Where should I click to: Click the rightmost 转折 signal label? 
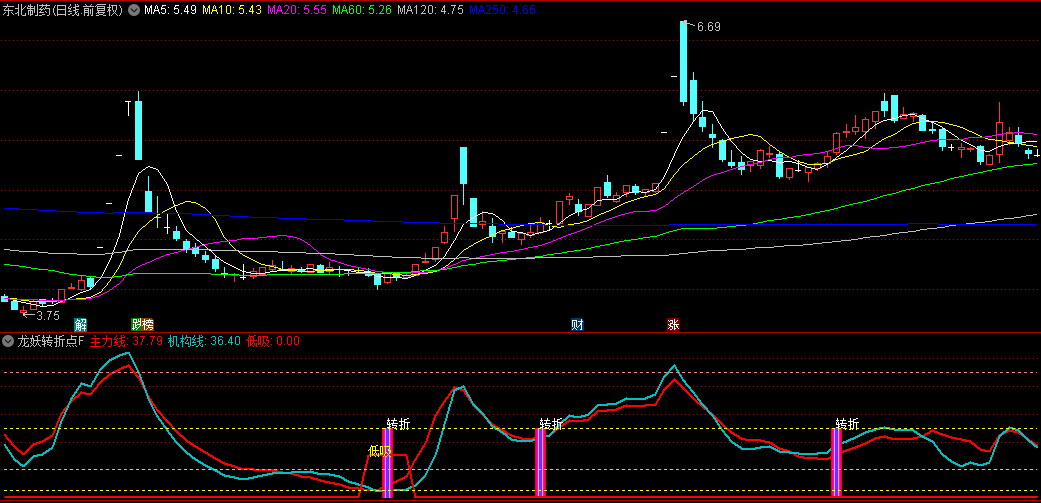point(848,423)
